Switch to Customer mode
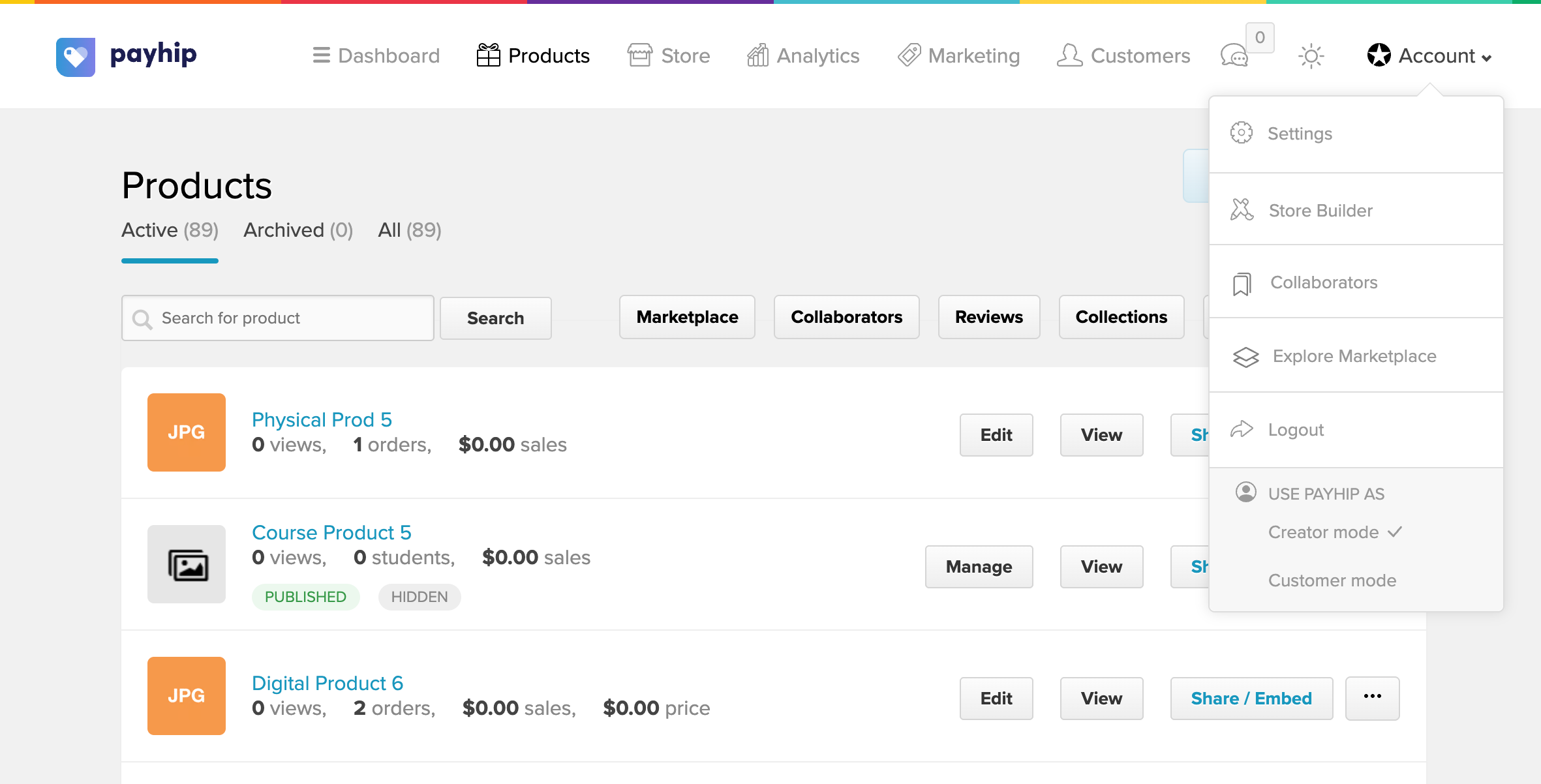Image resolution: width=1541 pixels, height=784 pixels. click(1332, 580)
